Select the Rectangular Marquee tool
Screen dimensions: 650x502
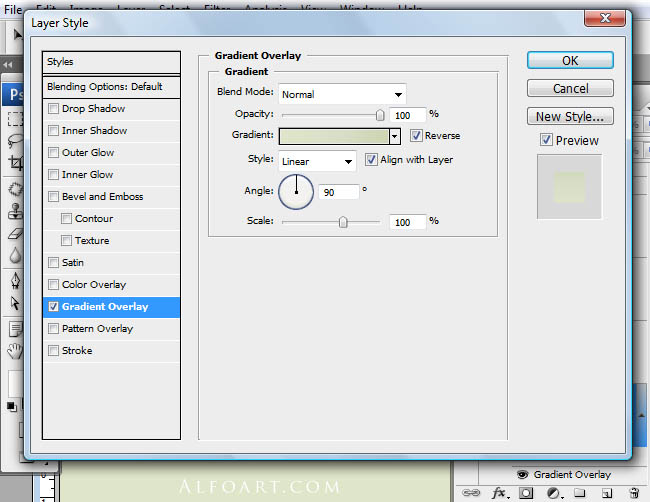point(15,119)
